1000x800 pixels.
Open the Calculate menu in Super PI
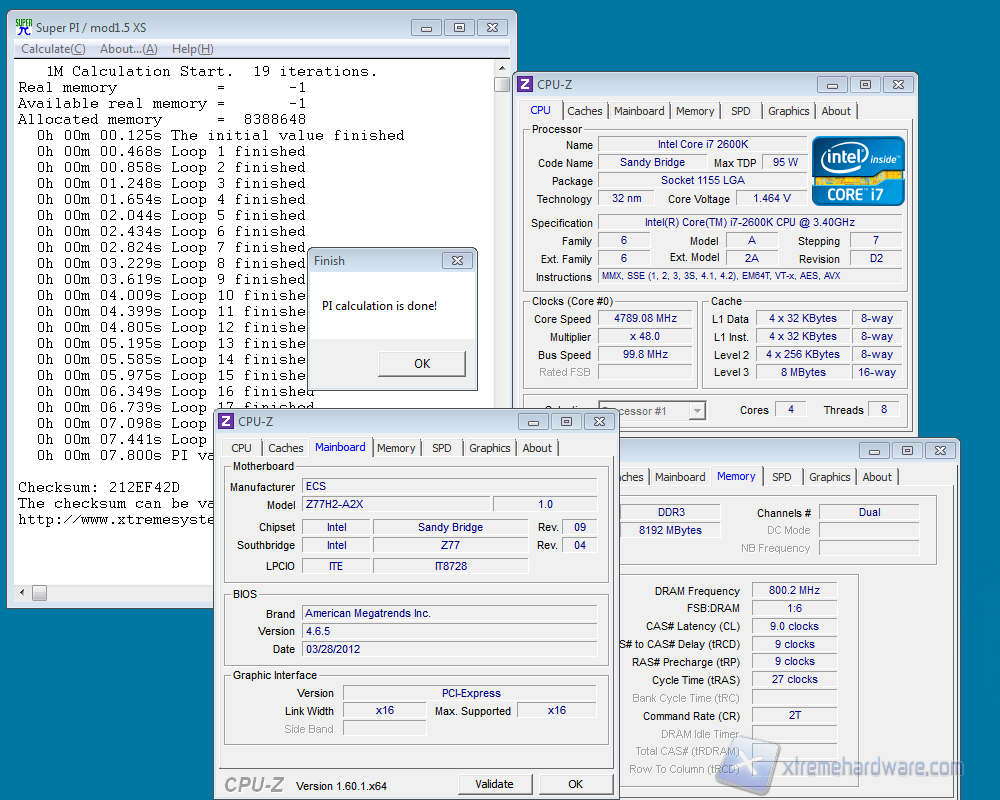[53, 49]
